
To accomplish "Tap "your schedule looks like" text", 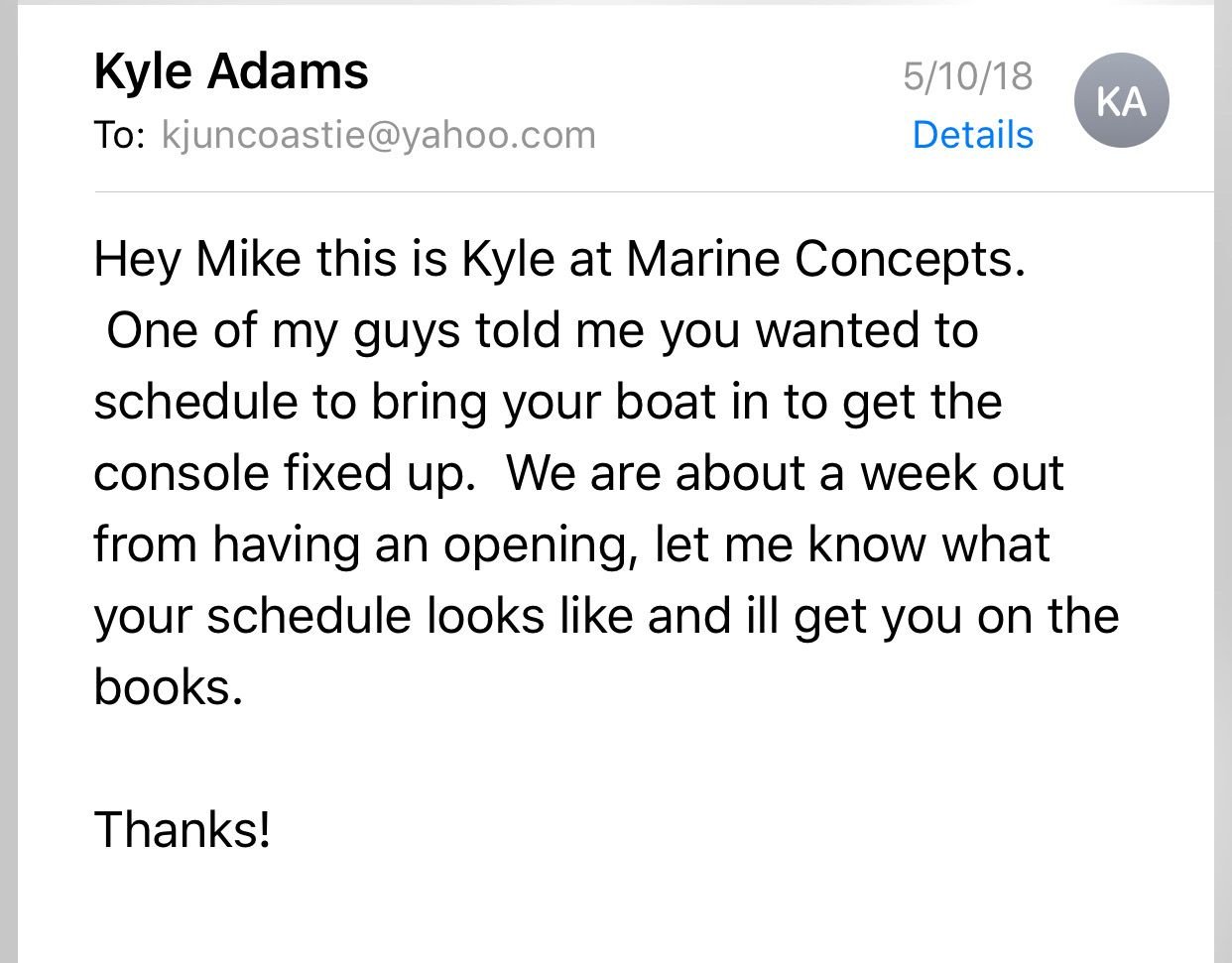I will tap(363, 616).
